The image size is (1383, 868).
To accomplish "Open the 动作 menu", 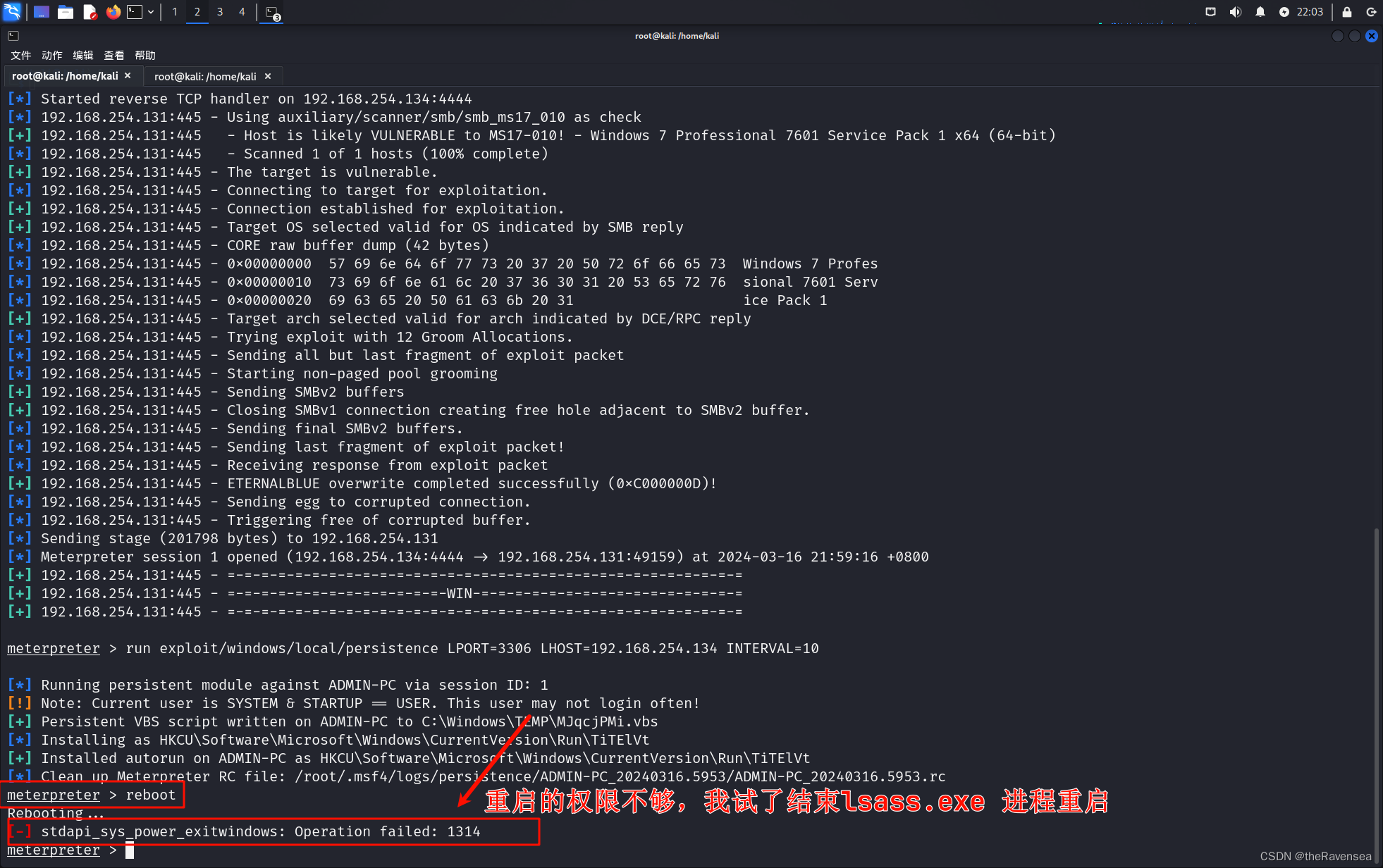I will 52,55.
